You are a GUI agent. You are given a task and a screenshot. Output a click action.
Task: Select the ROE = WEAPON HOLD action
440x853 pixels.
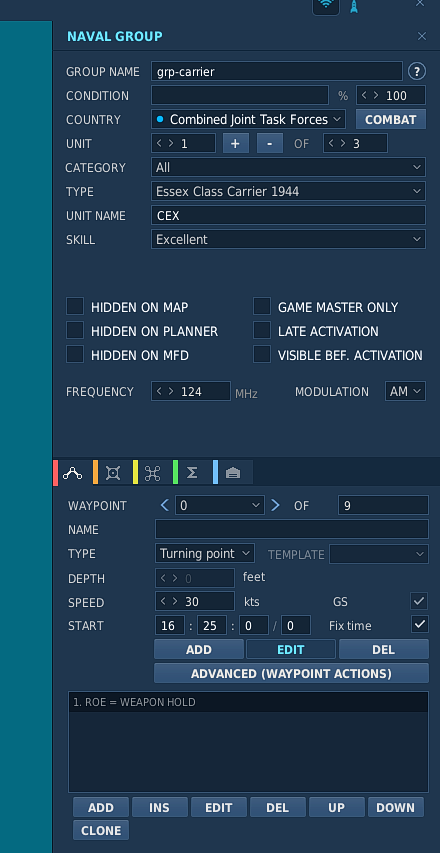click(x=248, y=702)
